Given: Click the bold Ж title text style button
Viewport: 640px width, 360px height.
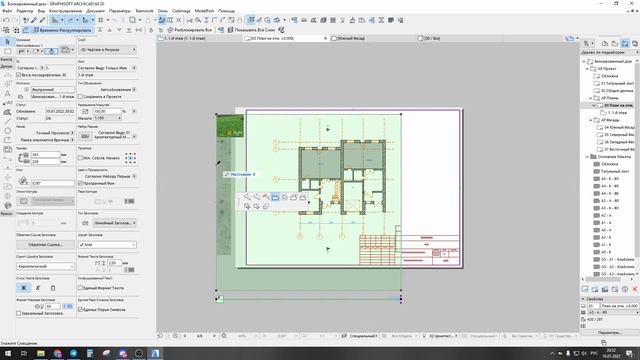Looking at the screenshot, I should coord(23,288).
